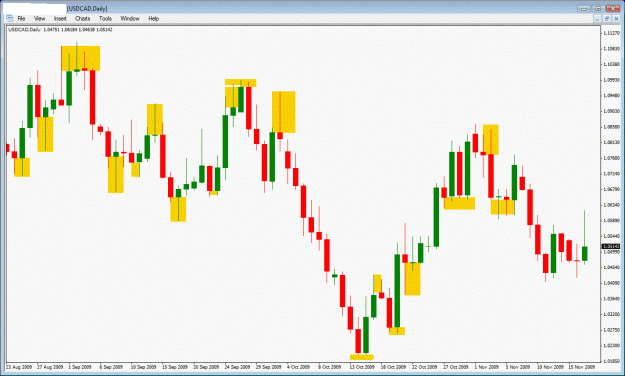Click the 13 Oct 2009 date label
The image size is (625, 376).
(362, 367)
